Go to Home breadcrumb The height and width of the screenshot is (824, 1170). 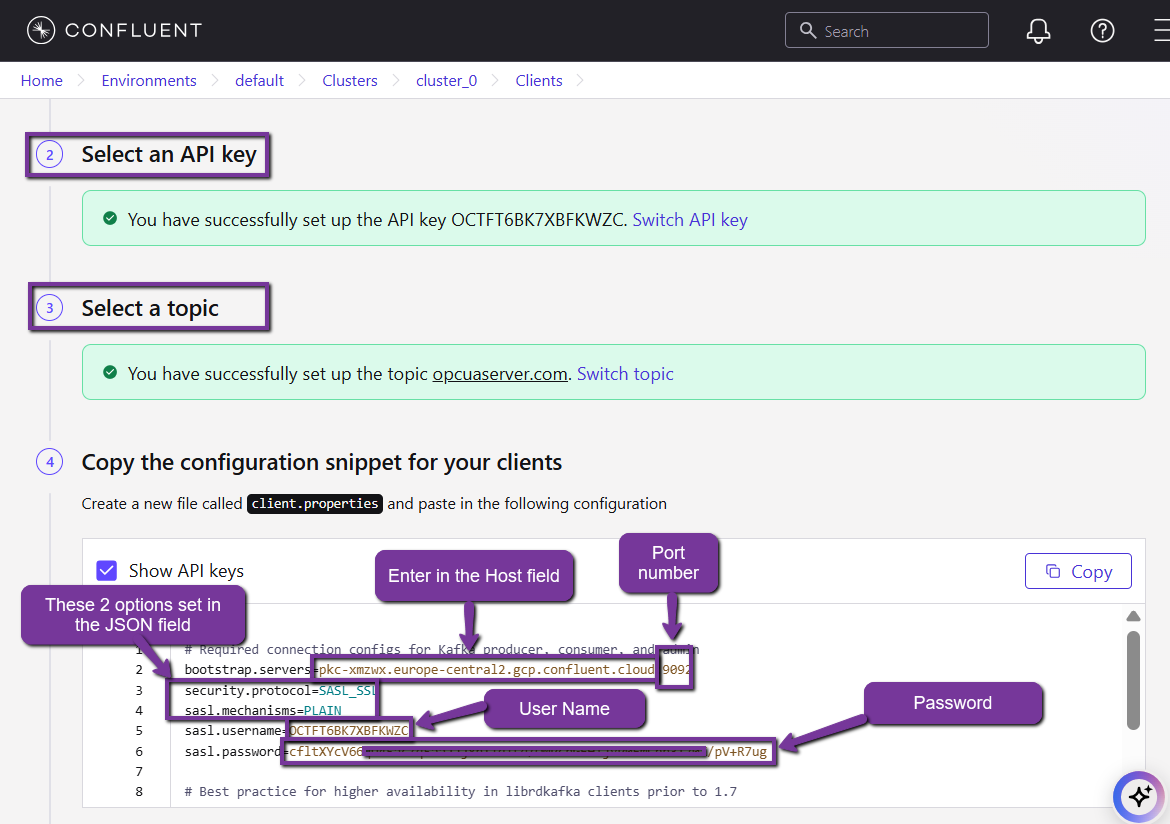42,81
